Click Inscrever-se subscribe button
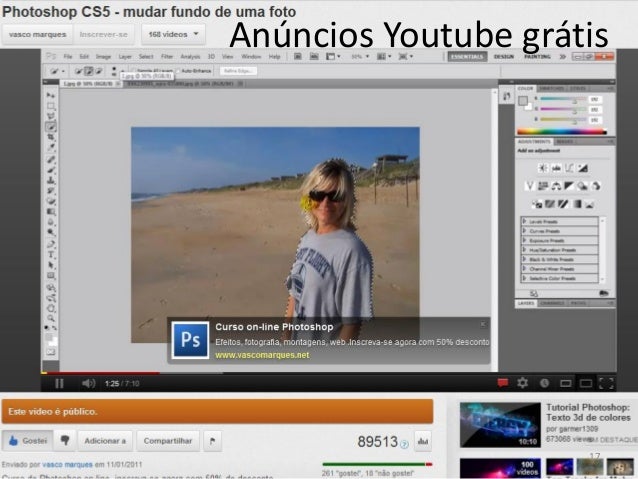Viewport: 638px width, 479px height. coord(104,34)
